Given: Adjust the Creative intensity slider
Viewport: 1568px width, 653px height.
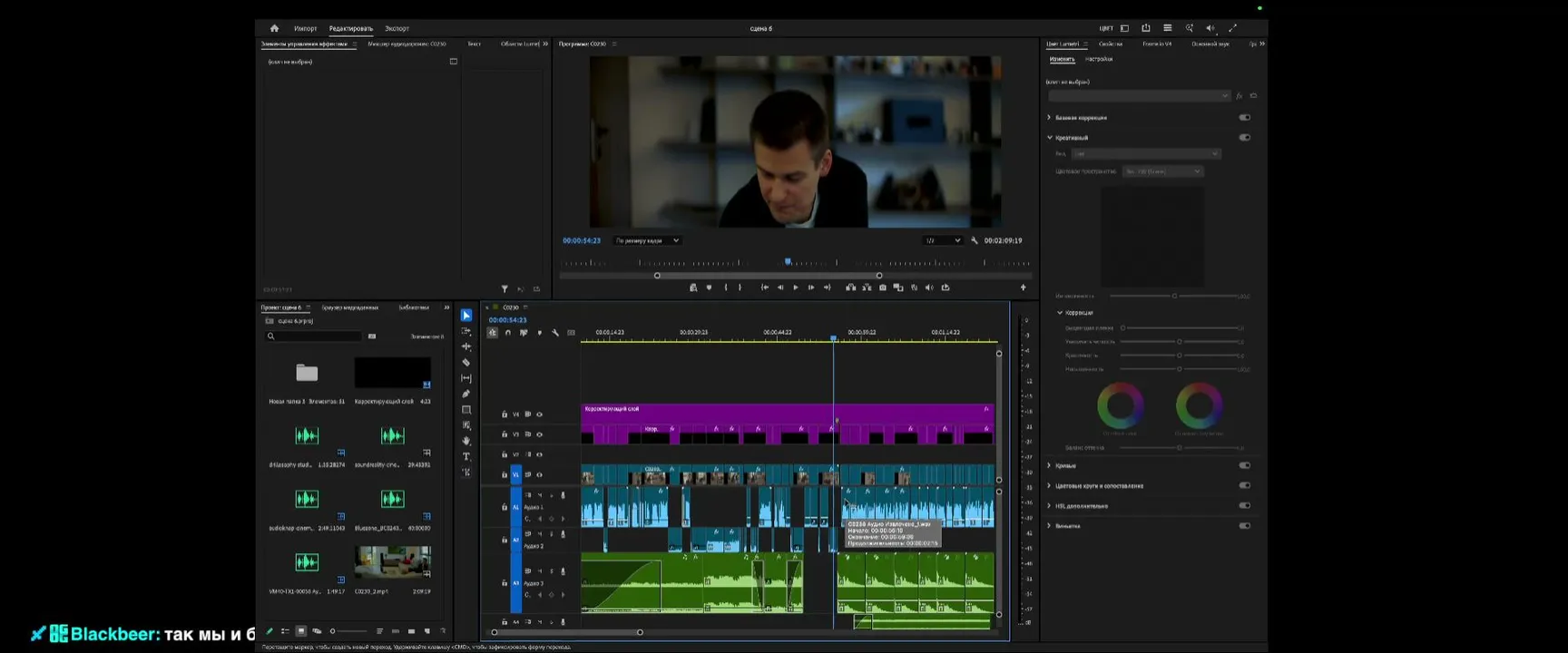Looking at the screenshot, I should pos(1175,296).
